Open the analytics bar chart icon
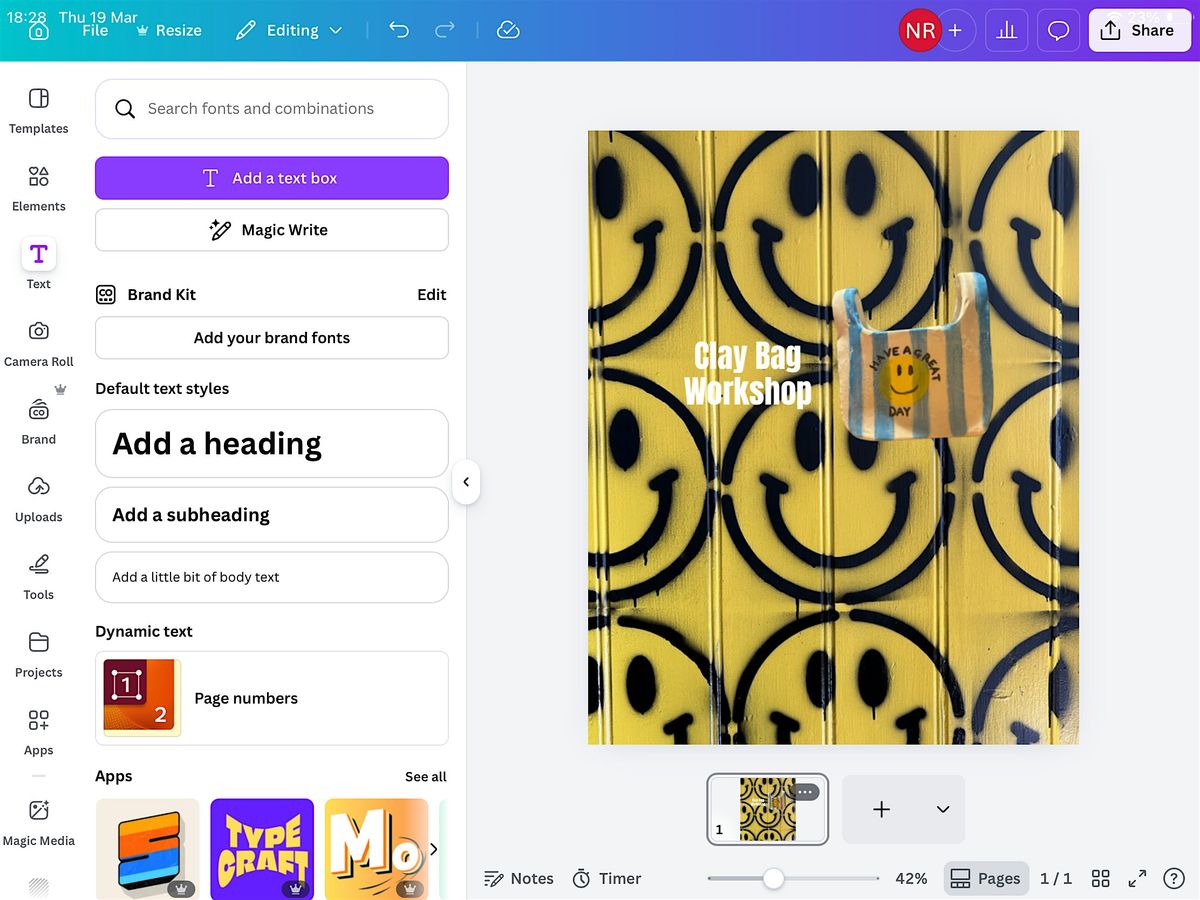1200x900 pixels. pyautogui.click(x=1006, y=31)
